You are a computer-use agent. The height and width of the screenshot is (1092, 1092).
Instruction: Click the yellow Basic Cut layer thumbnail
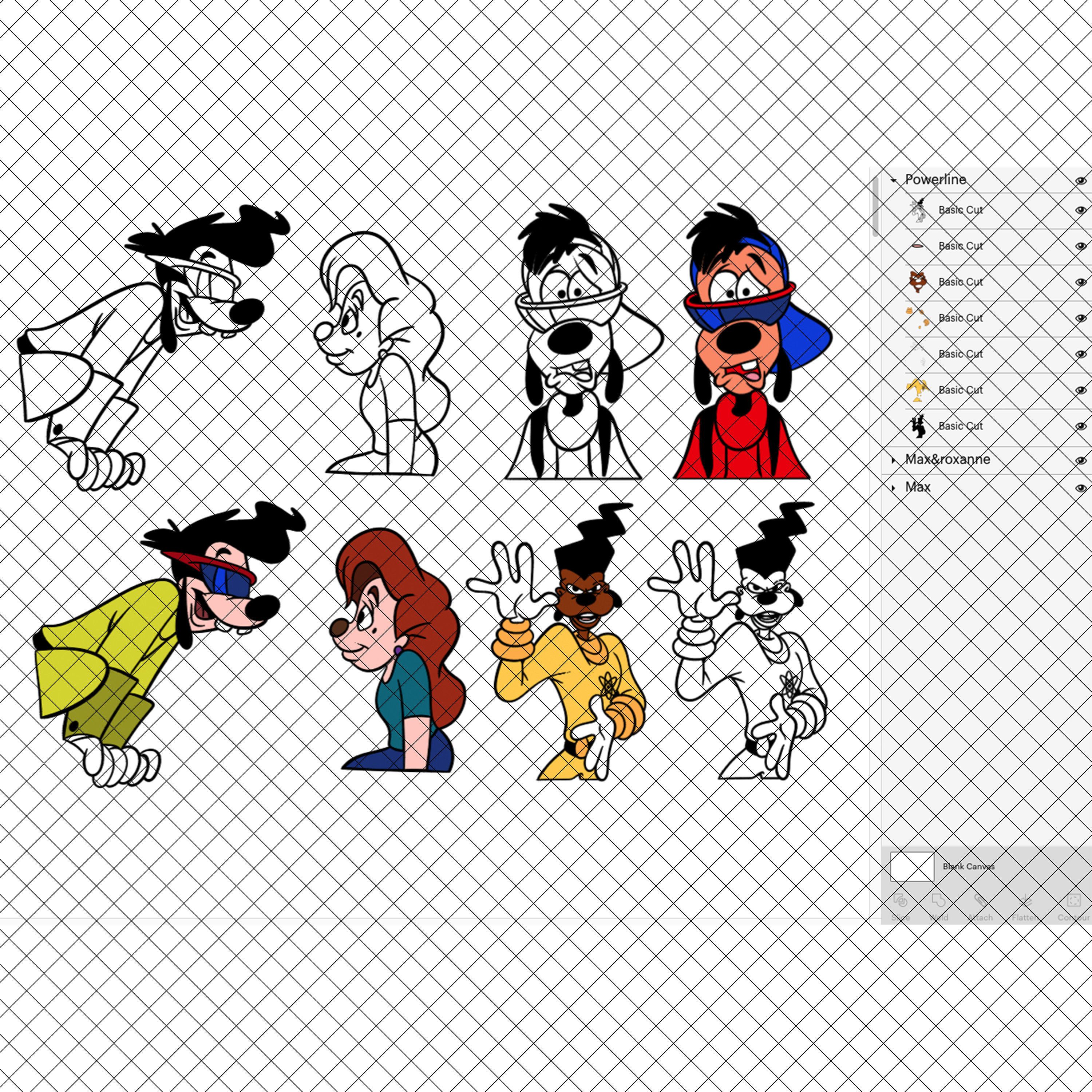point(918,389)
